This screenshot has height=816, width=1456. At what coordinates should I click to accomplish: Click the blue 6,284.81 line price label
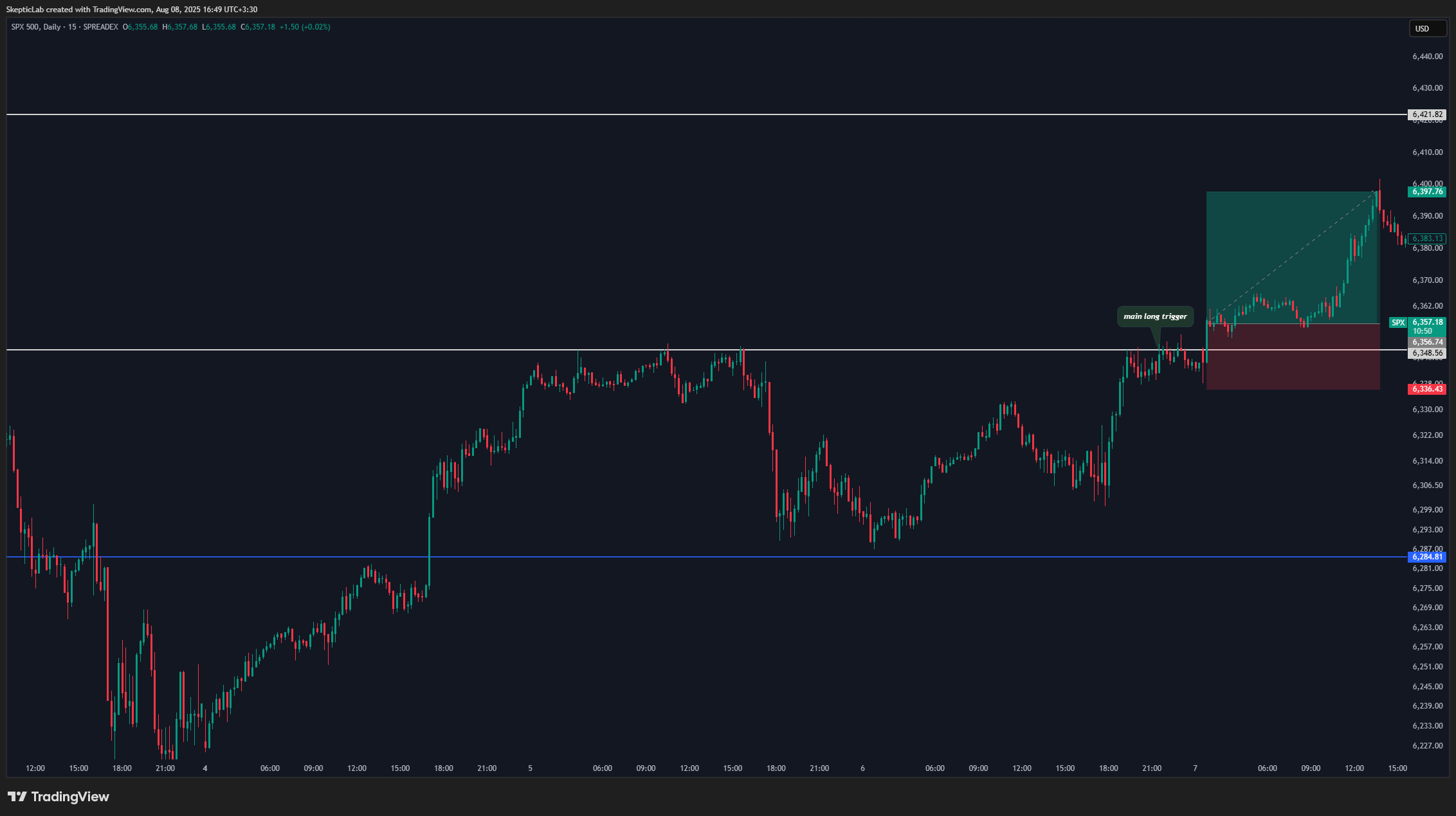pos(1427,557)
